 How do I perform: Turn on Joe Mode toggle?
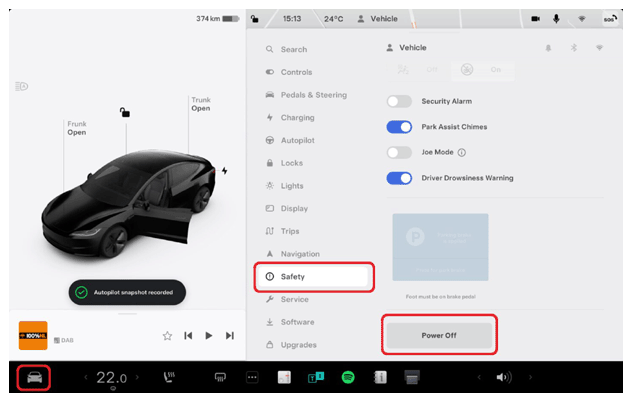pyautogui.click(x=399, y=152)
